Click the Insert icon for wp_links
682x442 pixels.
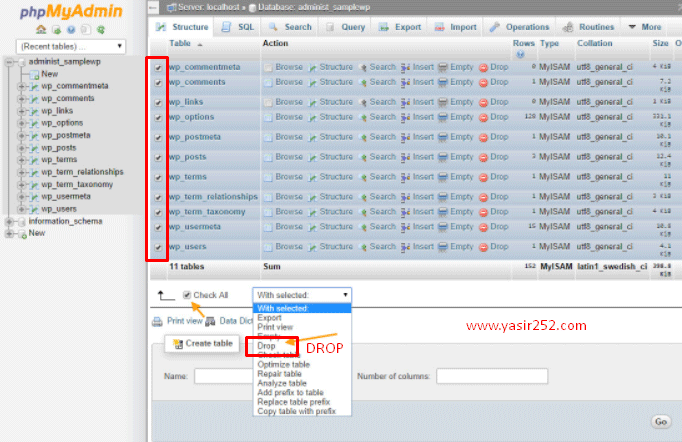[x=405, y=102]
